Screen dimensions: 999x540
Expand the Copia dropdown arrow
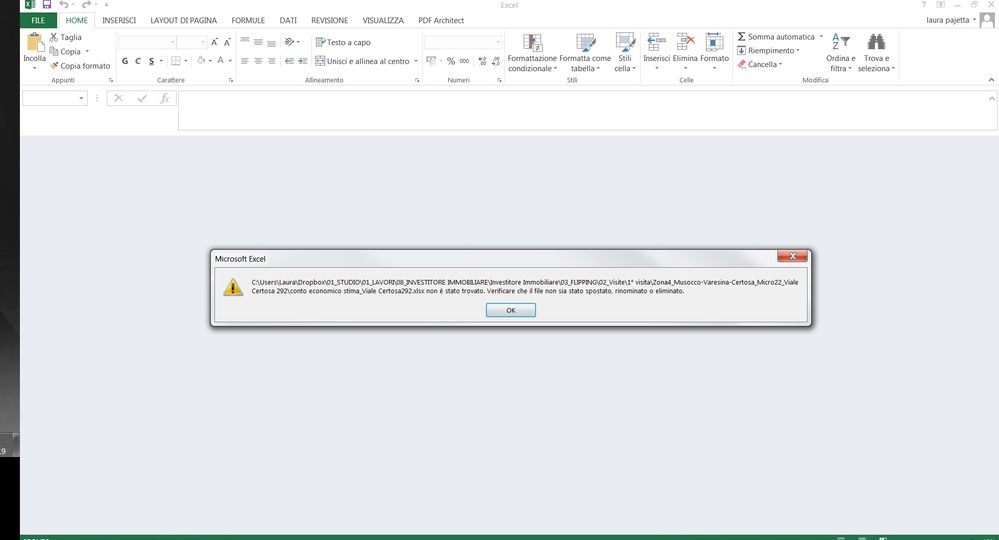pos(87,52)
